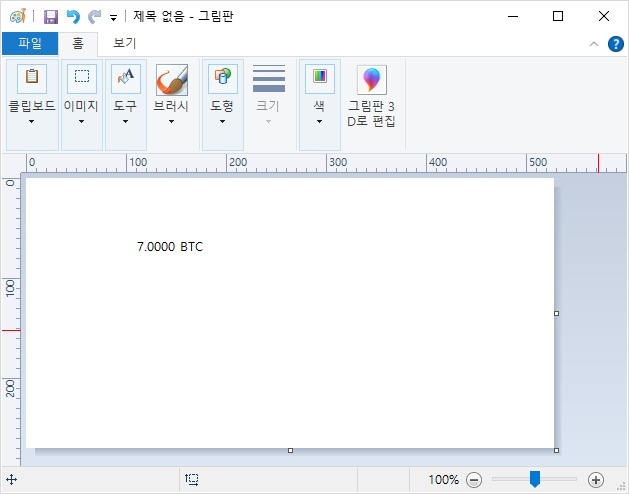Click the right-edge canvas resize handle
This screenshot has width=629, height=494.
point(556,313)
